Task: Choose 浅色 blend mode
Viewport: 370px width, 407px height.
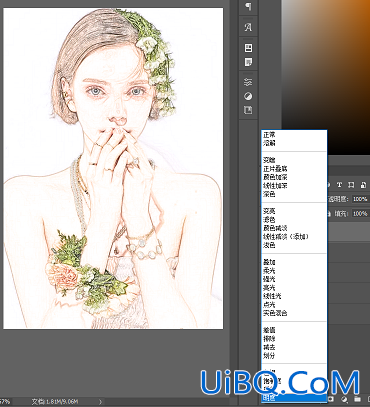Action: [269, 245]
